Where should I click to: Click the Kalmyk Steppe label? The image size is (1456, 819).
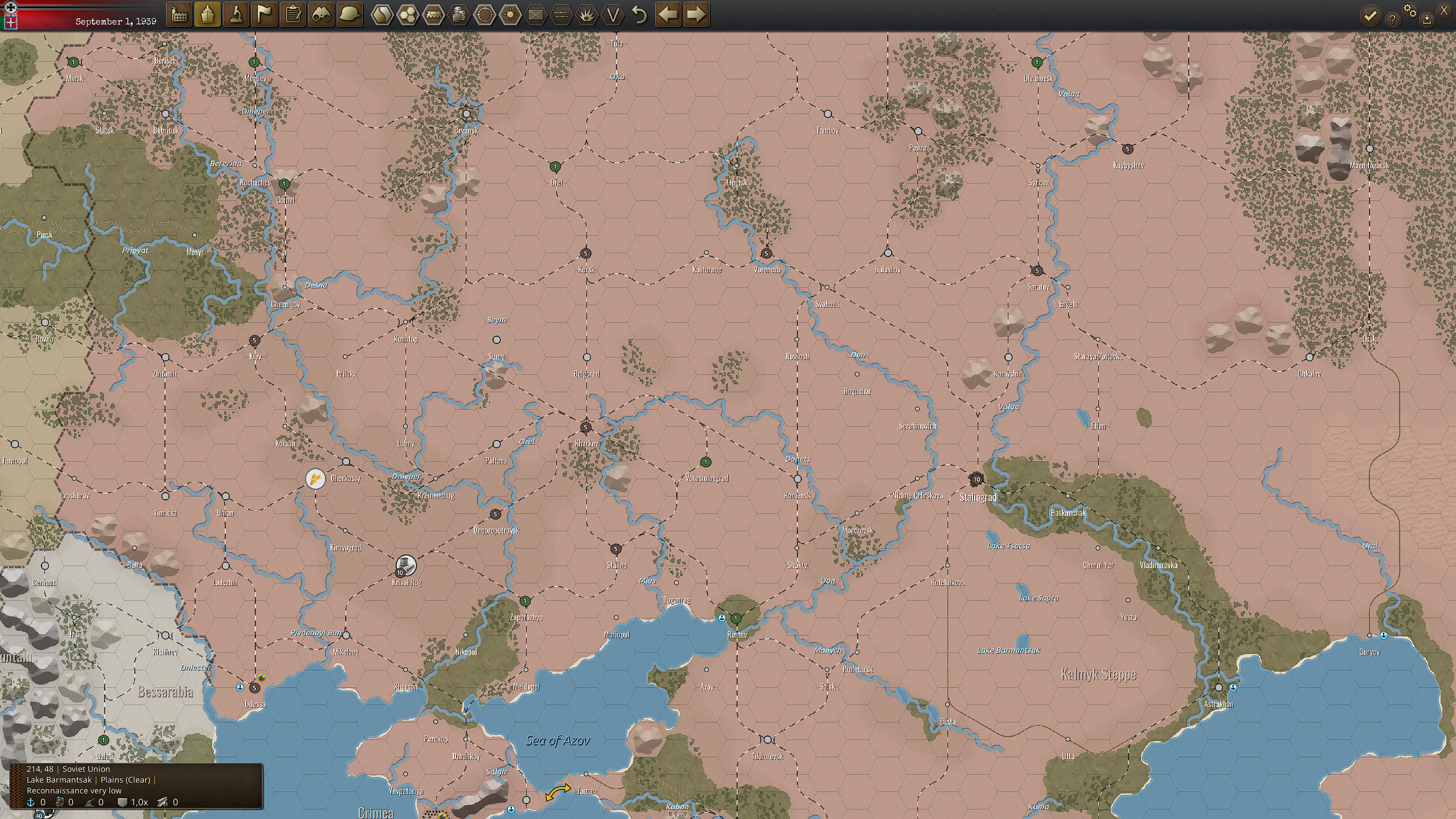(1098, 675)
